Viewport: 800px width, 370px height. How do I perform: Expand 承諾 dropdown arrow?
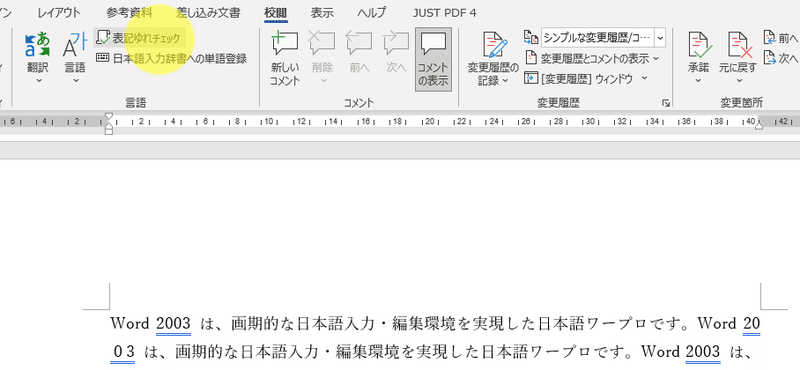tap(699, 81)
